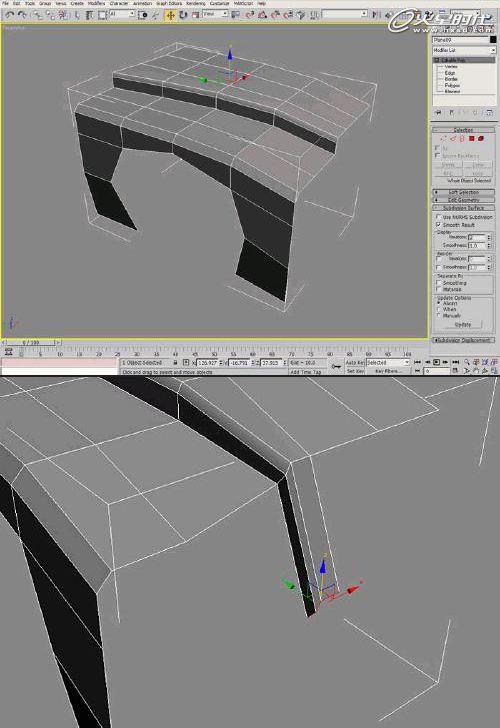Click the Mirror tool icon in the toolbar

point(377,15)
